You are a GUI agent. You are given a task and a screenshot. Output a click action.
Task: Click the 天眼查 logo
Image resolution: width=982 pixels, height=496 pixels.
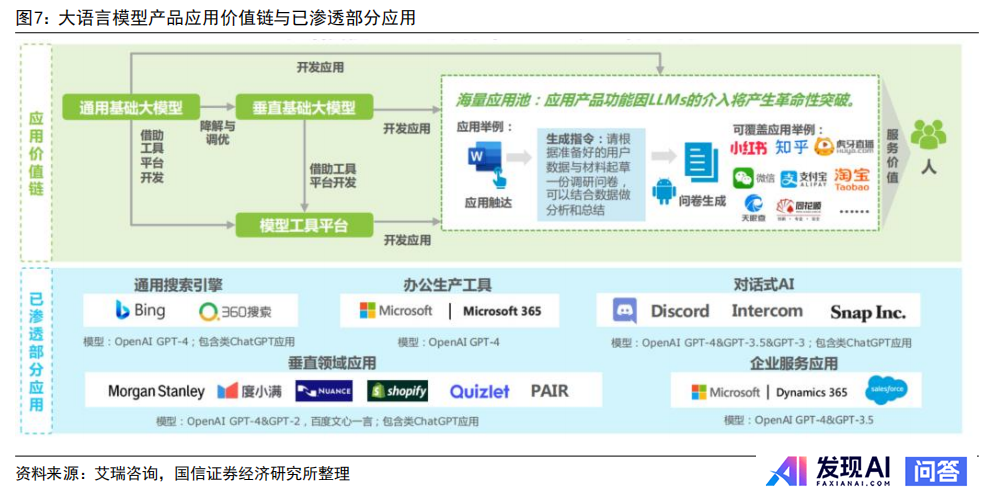pos(753,208)
